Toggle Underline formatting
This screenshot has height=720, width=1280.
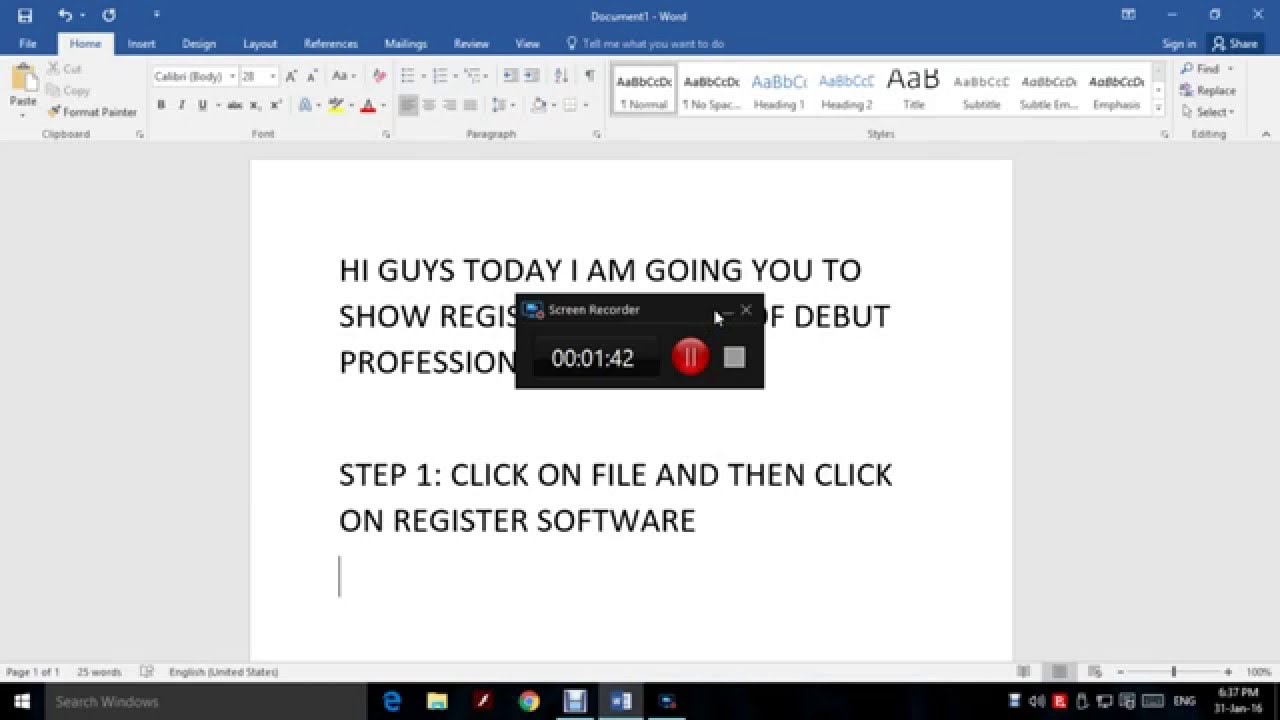coord(202,105)
